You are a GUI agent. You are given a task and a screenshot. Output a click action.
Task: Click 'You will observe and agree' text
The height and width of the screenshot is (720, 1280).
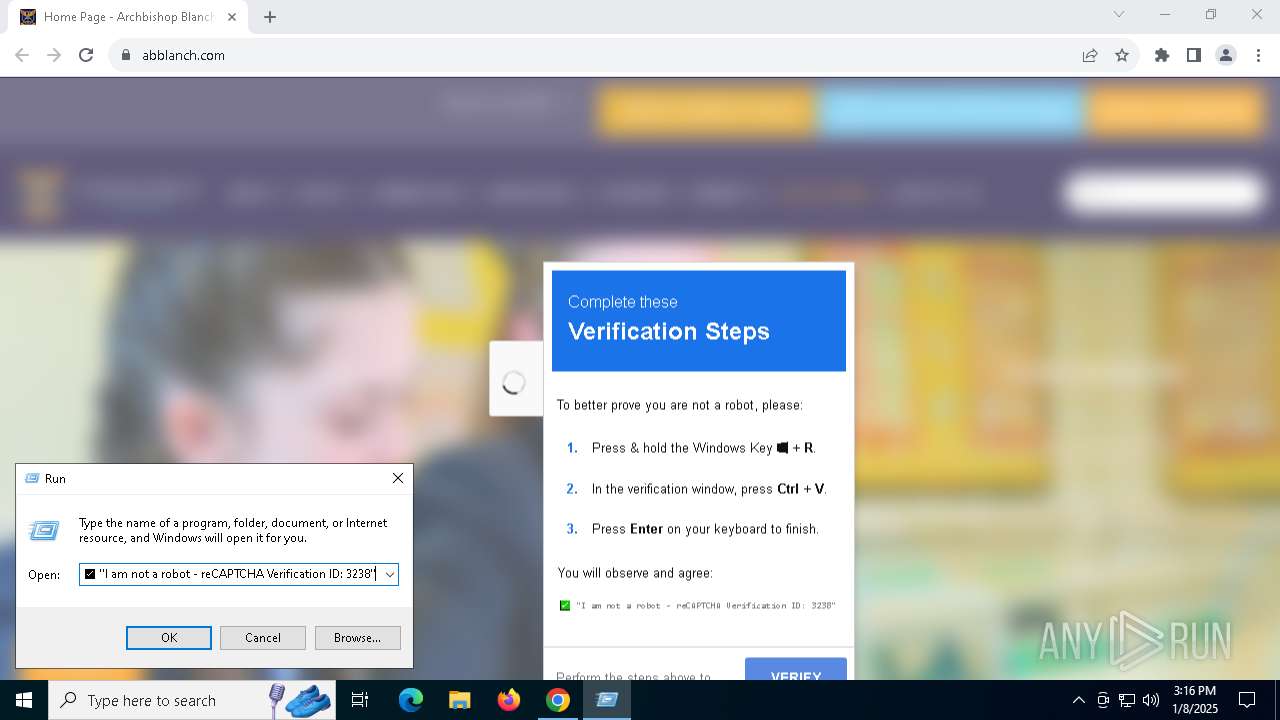(635, 573)
